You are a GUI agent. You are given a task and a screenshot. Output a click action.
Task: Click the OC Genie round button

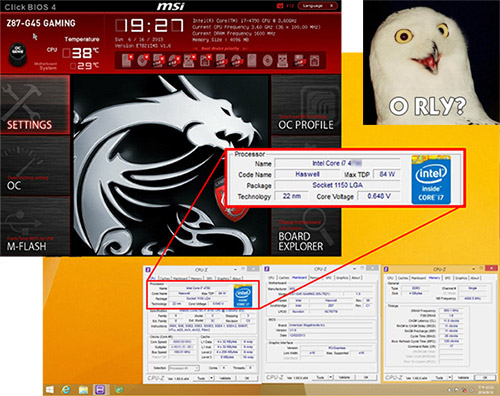17,54
